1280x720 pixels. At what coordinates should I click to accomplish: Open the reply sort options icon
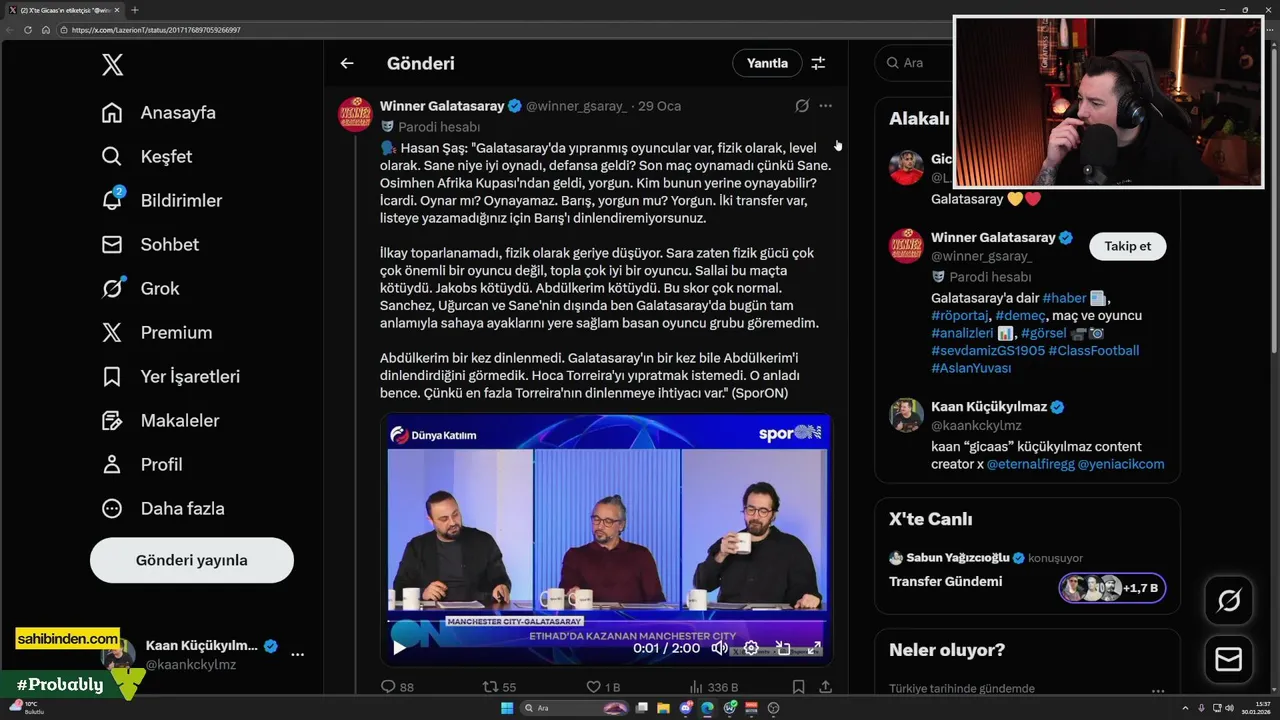[818, 63]
